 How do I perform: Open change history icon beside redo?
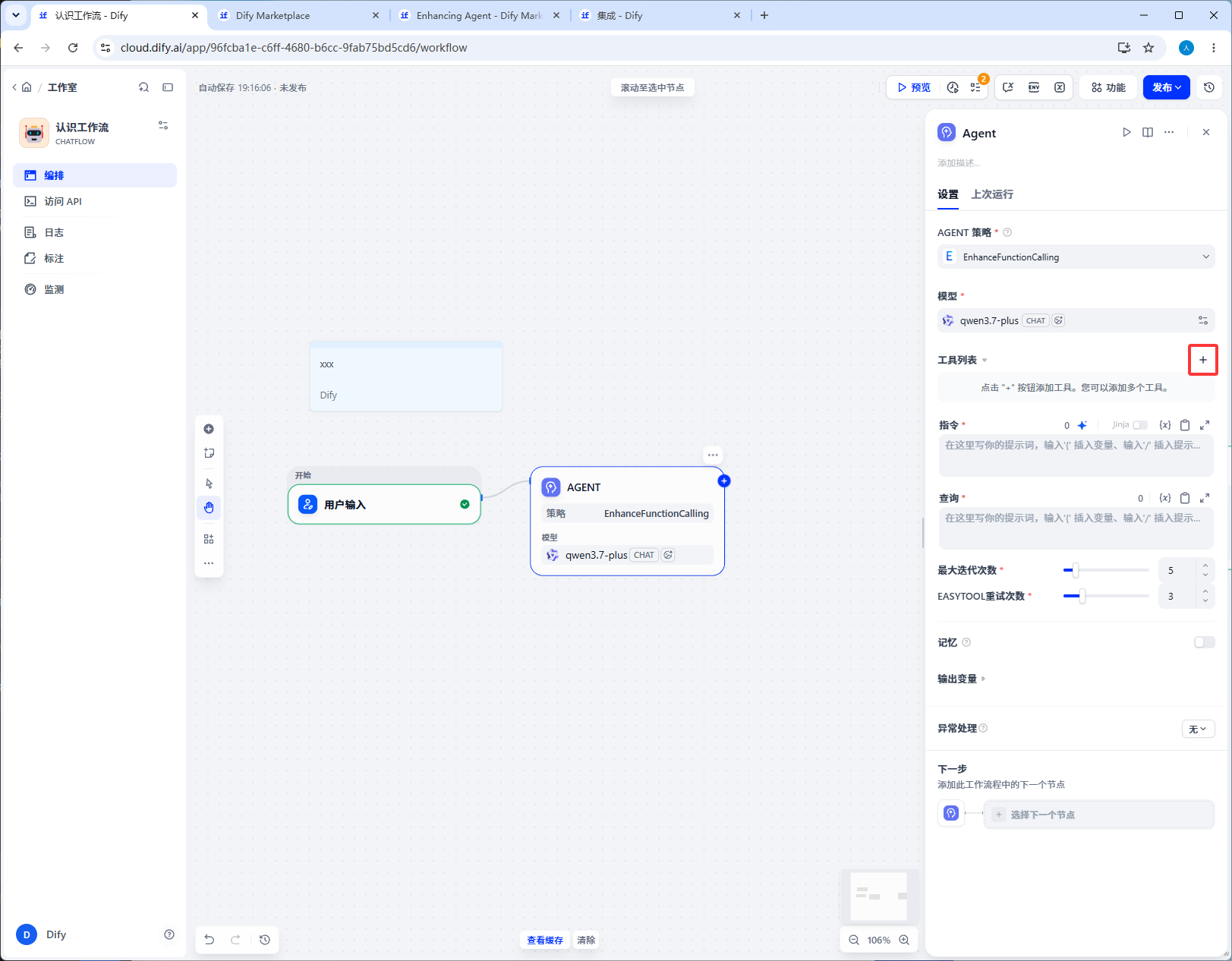point(265,940)
